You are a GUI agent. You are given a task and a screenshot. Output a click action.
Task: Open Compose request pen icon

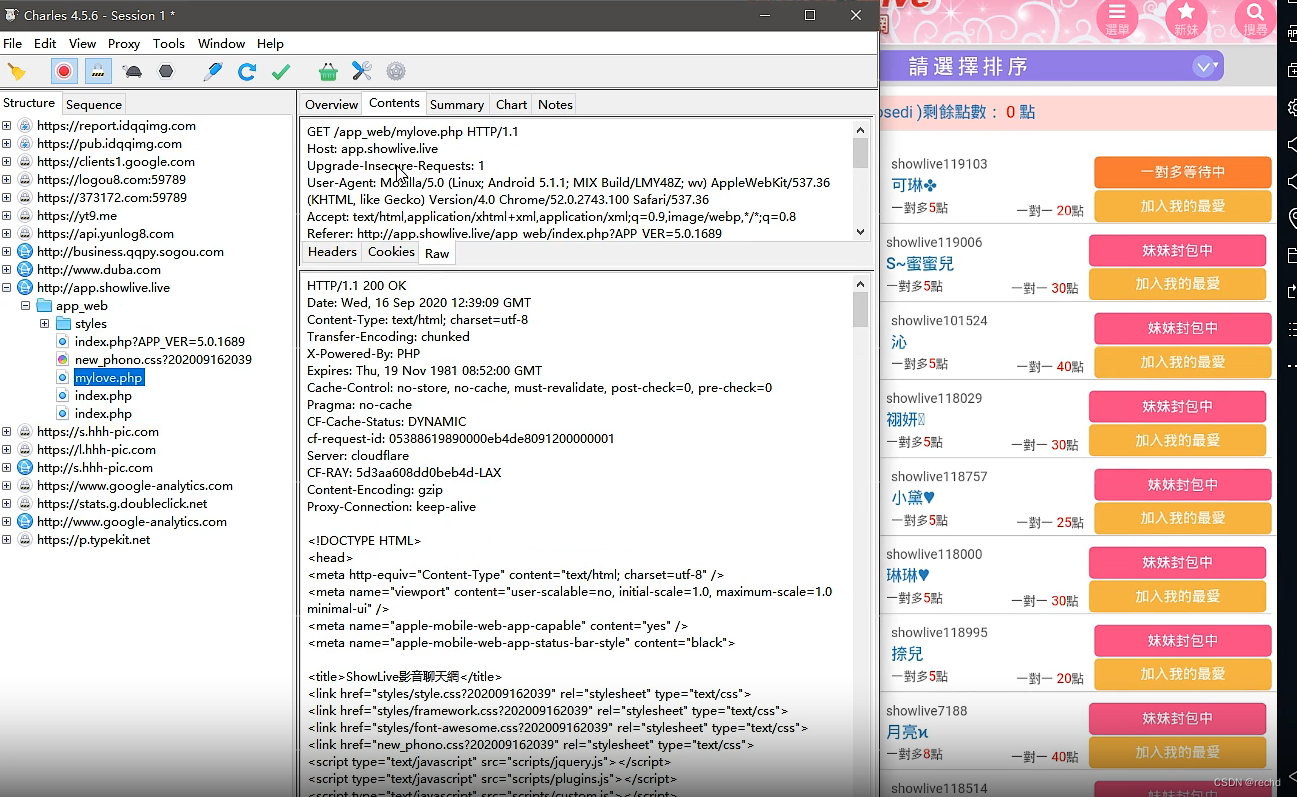(x=212, y=71)
